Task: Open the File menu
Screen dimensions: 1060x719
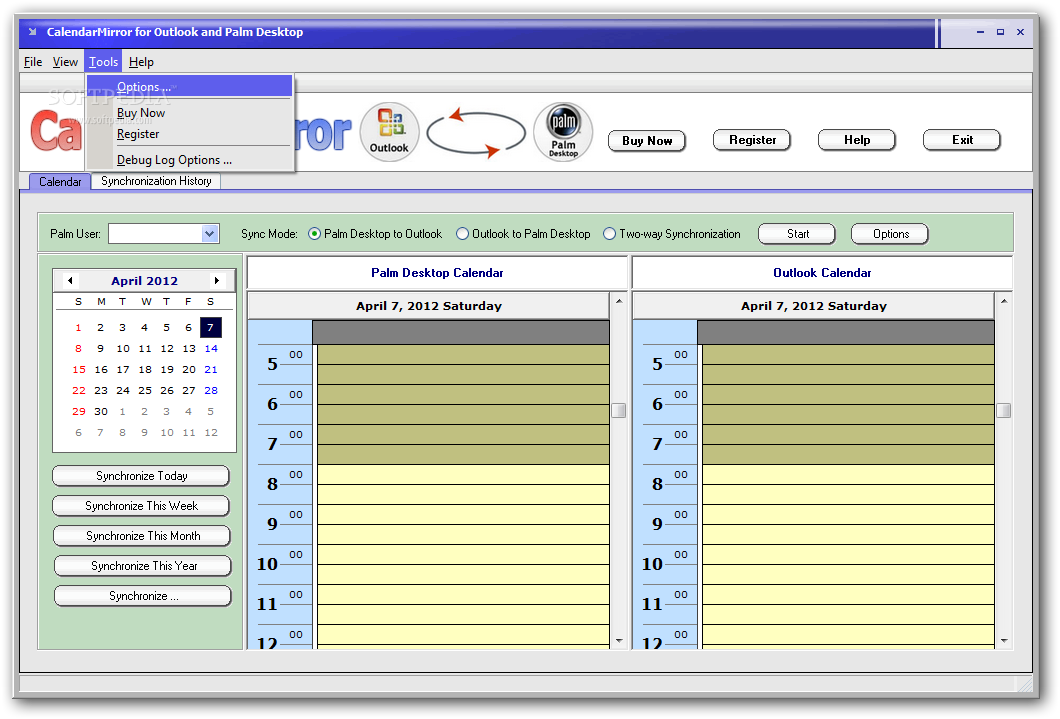Action: click(x=33, y=62)
